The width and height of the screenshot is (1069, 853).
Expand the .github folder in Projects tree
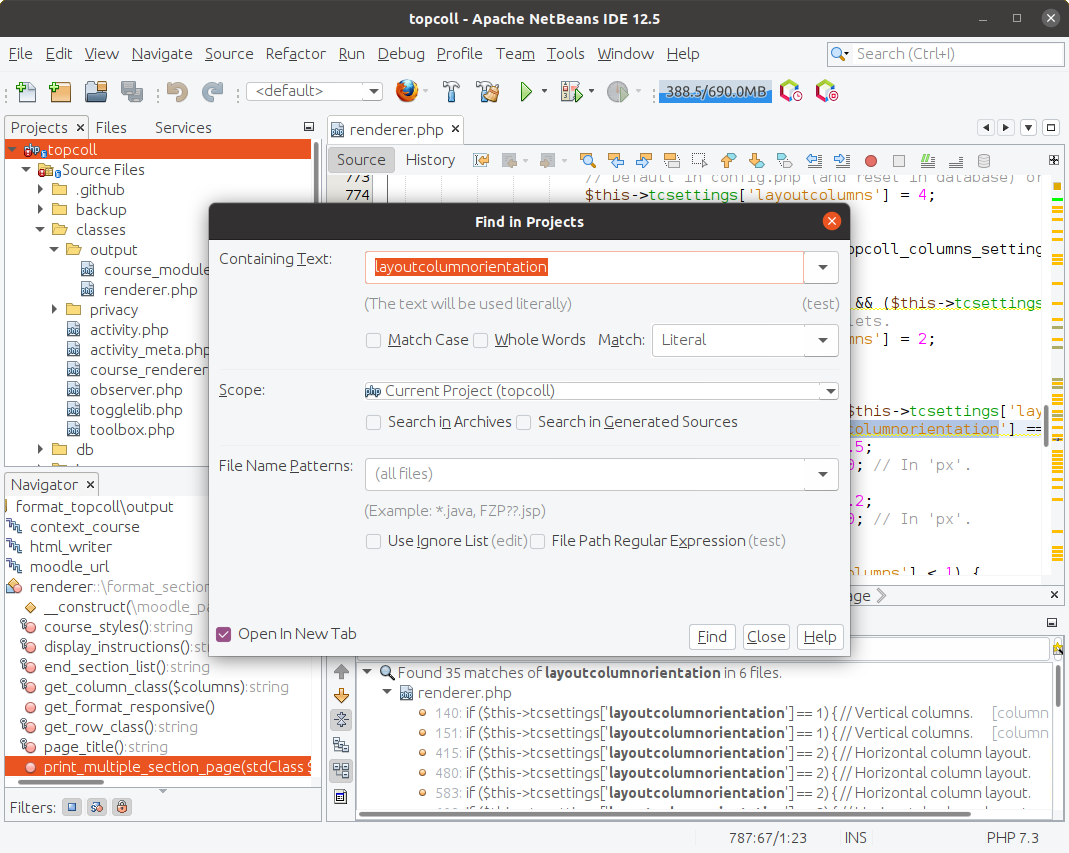(40, 190)
